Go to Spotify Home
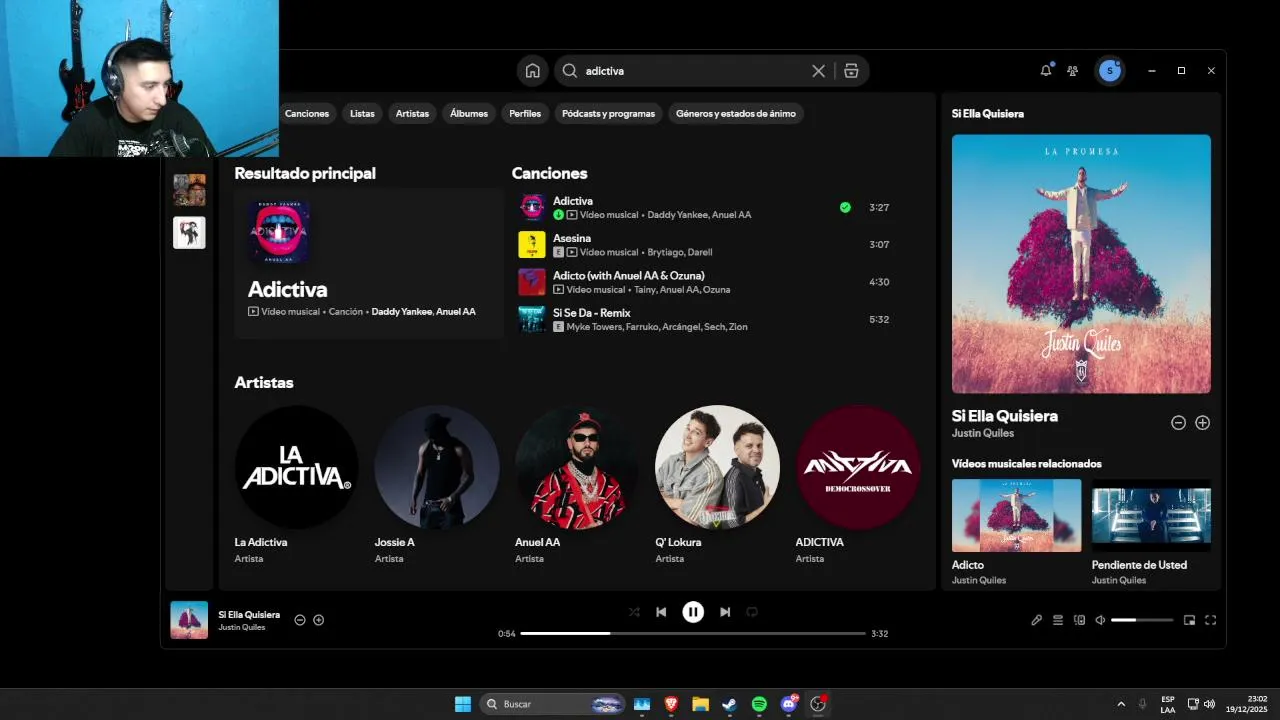This screenshot has height=720, width=1280. pyautogui.click(x=533, y=71)
